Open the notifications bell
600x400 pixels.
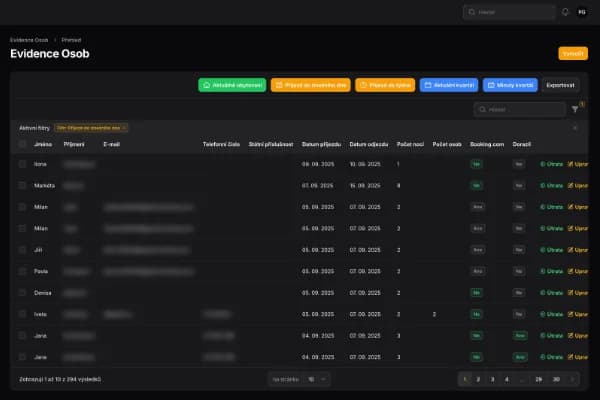click(565, 12)
